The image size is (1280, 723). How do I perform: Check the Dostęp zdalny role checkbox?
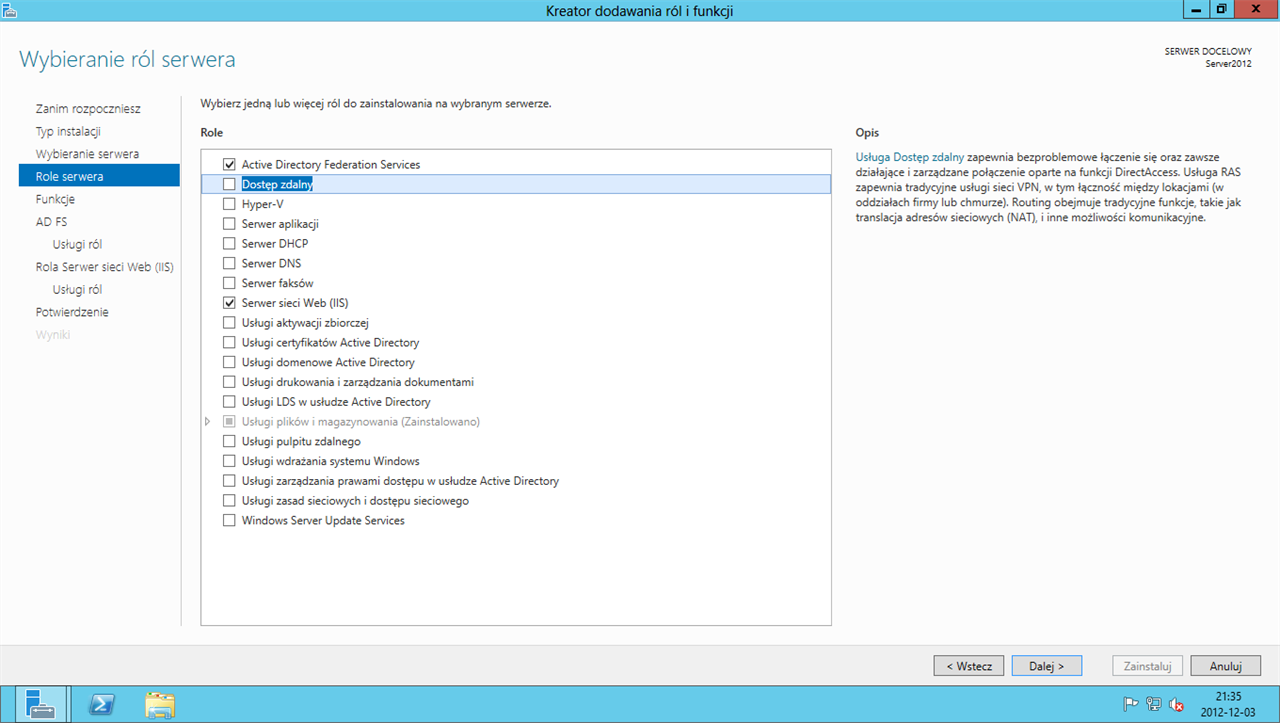(x=229, y=184)
